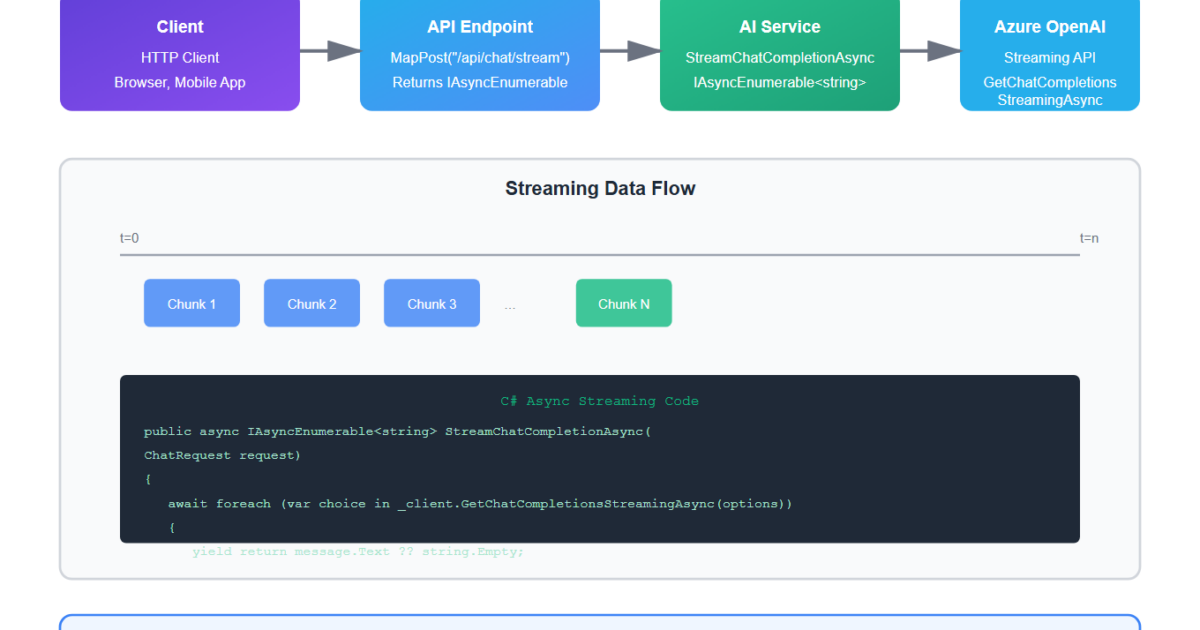1200x630 pixels.
Task: Click the arrow pointing to Azure OpenAI
Action: coord(930,51)
